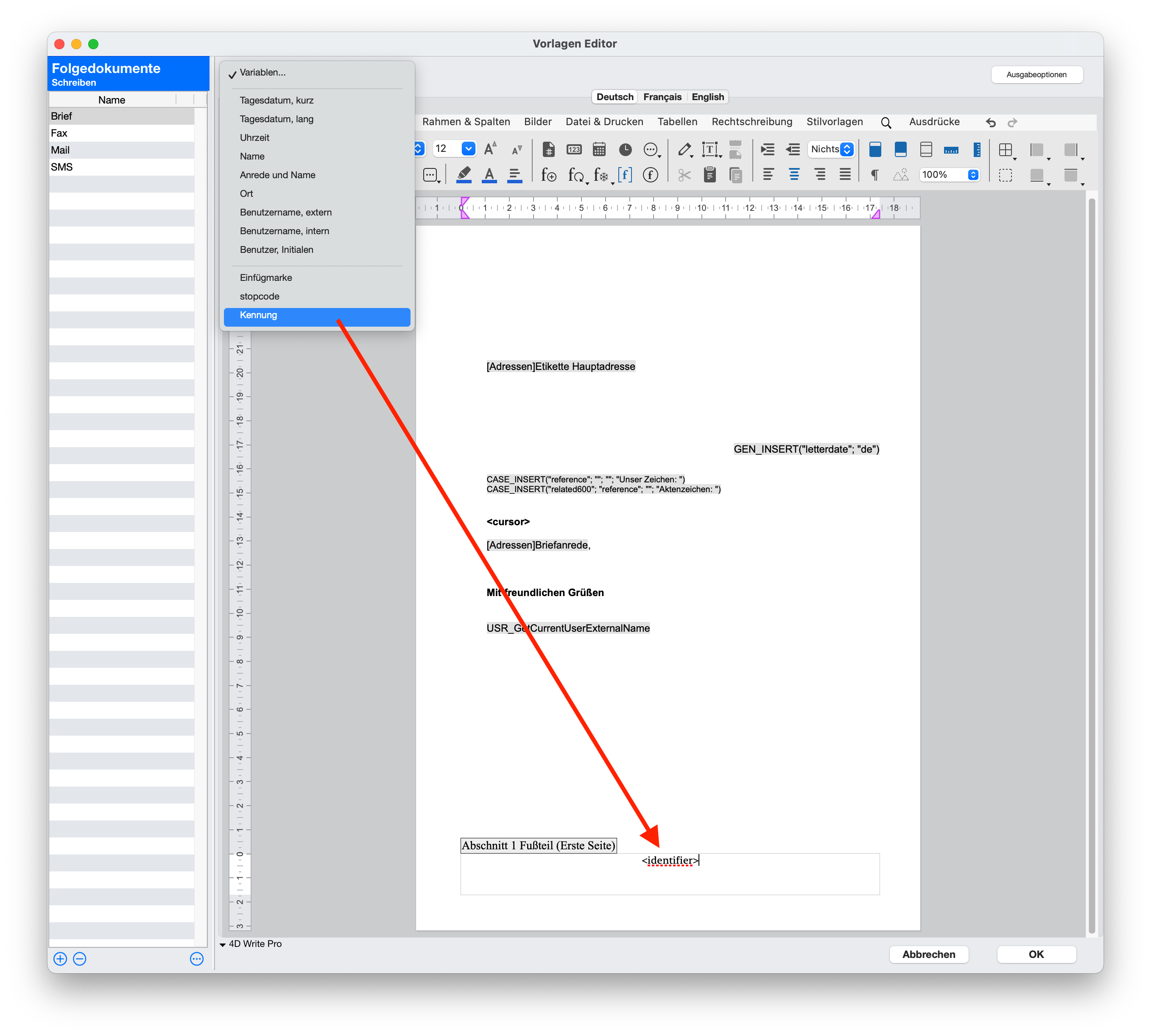
Task: Toggle show references bracket f icon
Action: [625, 175]
